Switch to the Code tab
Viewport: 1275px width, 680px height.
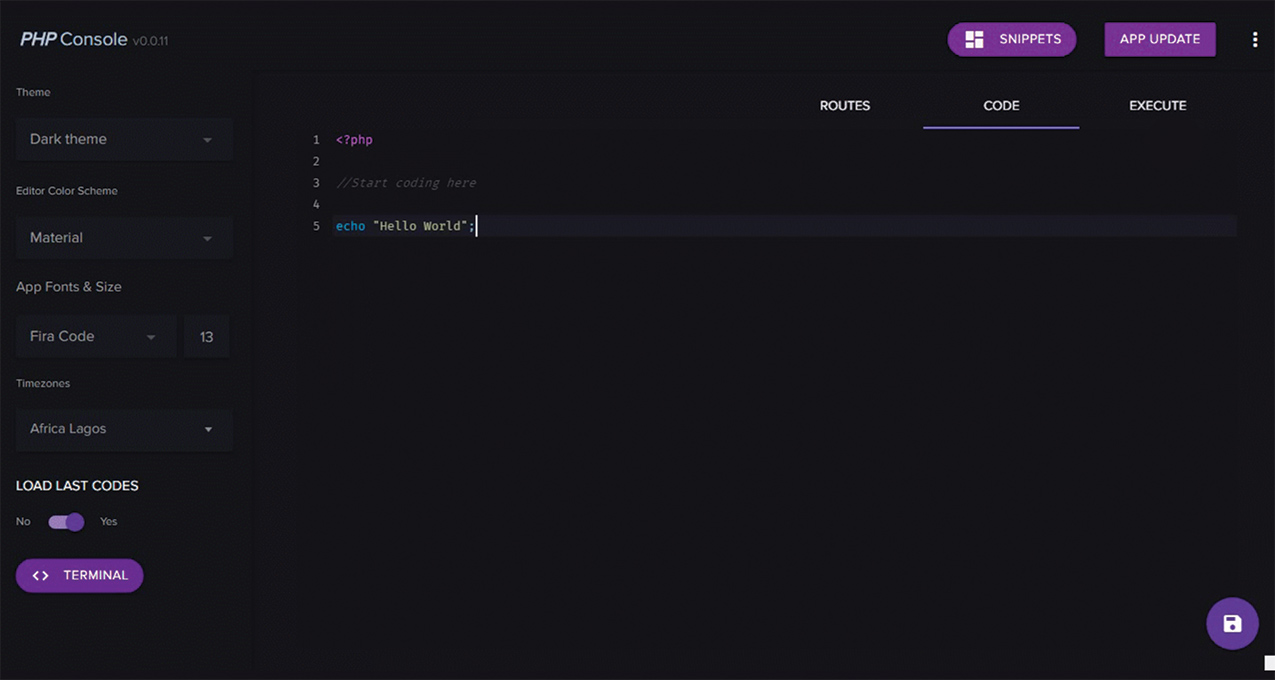tap(1001, 106)
